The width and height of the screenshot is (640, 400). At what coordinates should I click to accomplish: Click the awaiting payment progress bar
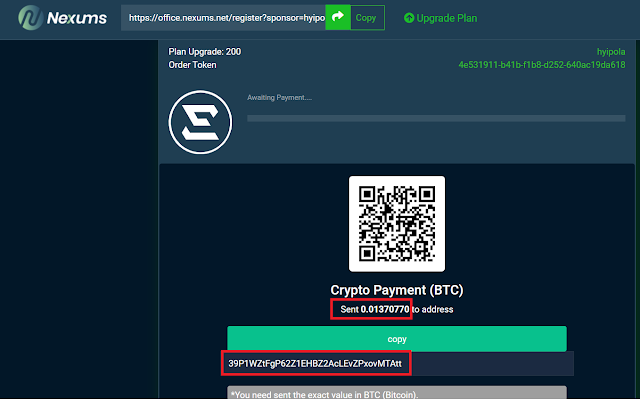click(436, 118)
